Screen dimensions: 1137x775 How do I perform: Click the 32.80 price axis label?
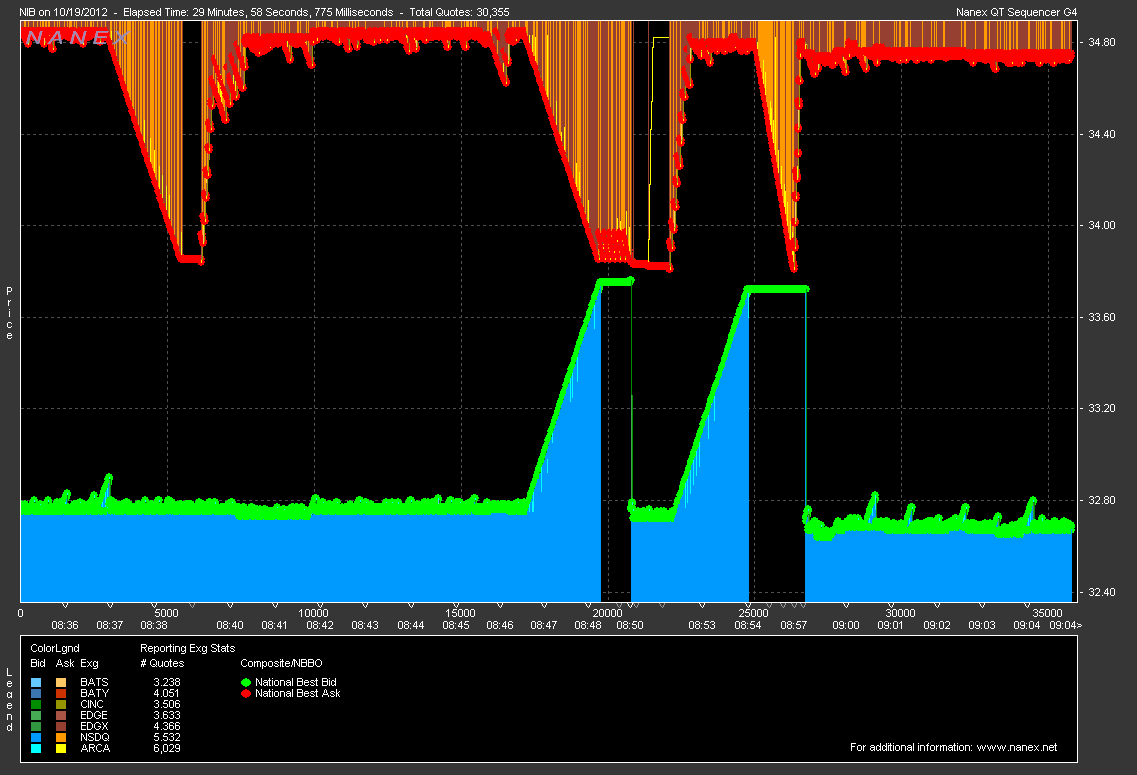[1102, 500]
